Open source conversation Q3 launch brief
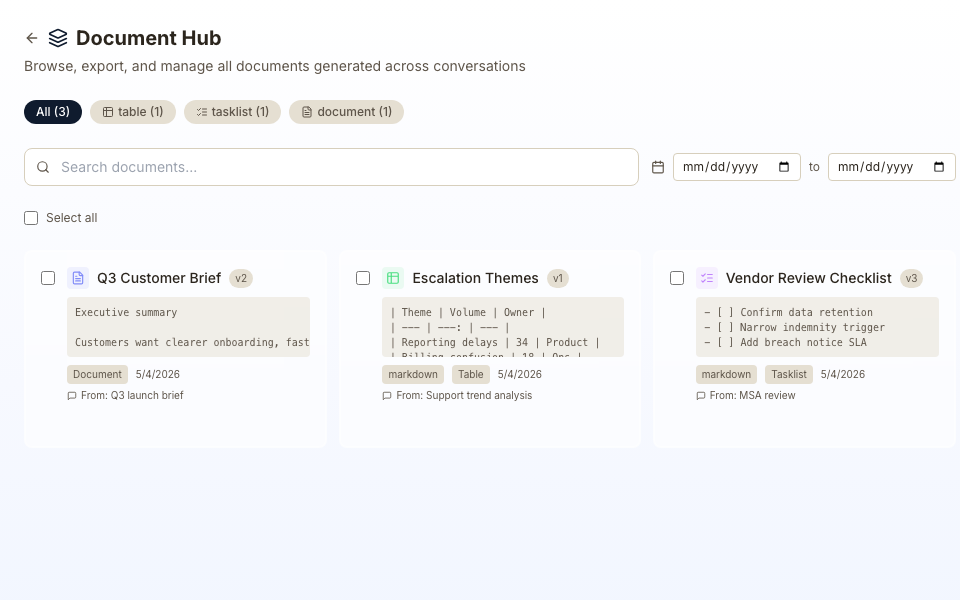The width and height of the screenshot is (960, 600). (132, 396)
